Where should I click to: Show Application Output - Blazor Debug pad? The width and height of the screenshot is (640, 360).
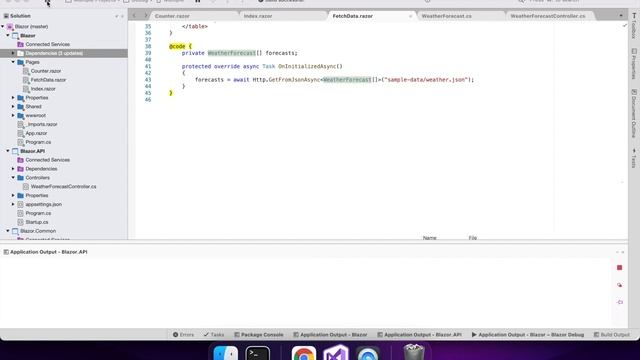[x=528, y=335]
